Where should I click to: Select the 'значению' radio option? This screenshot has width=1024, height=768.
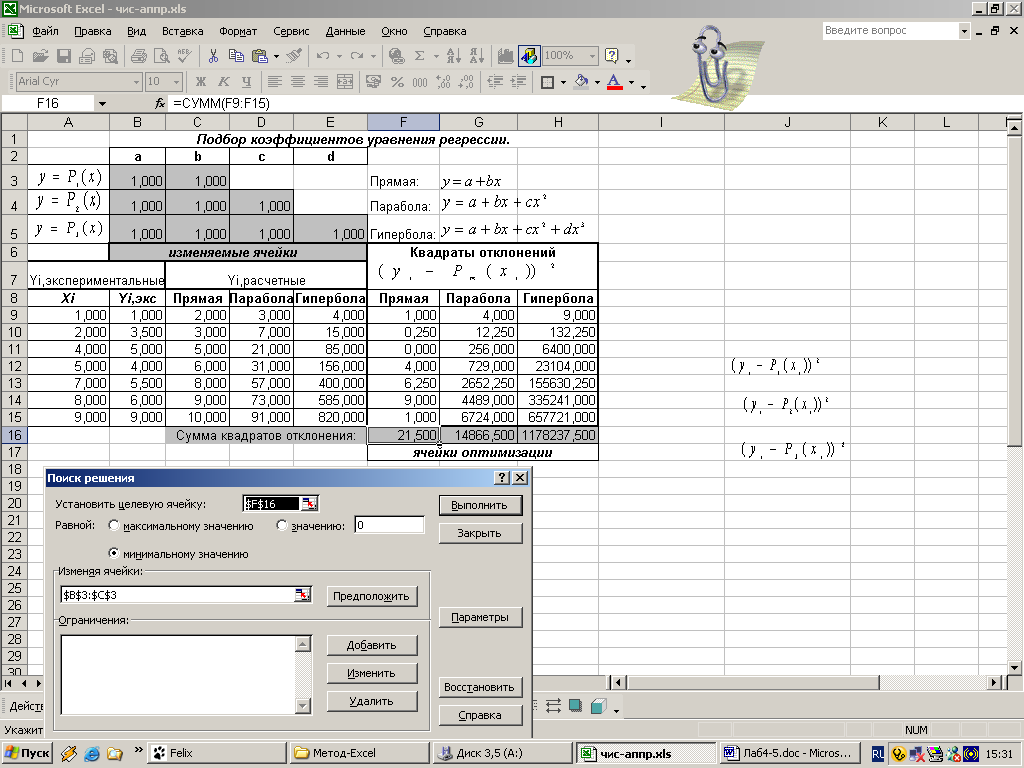[282, 525]
